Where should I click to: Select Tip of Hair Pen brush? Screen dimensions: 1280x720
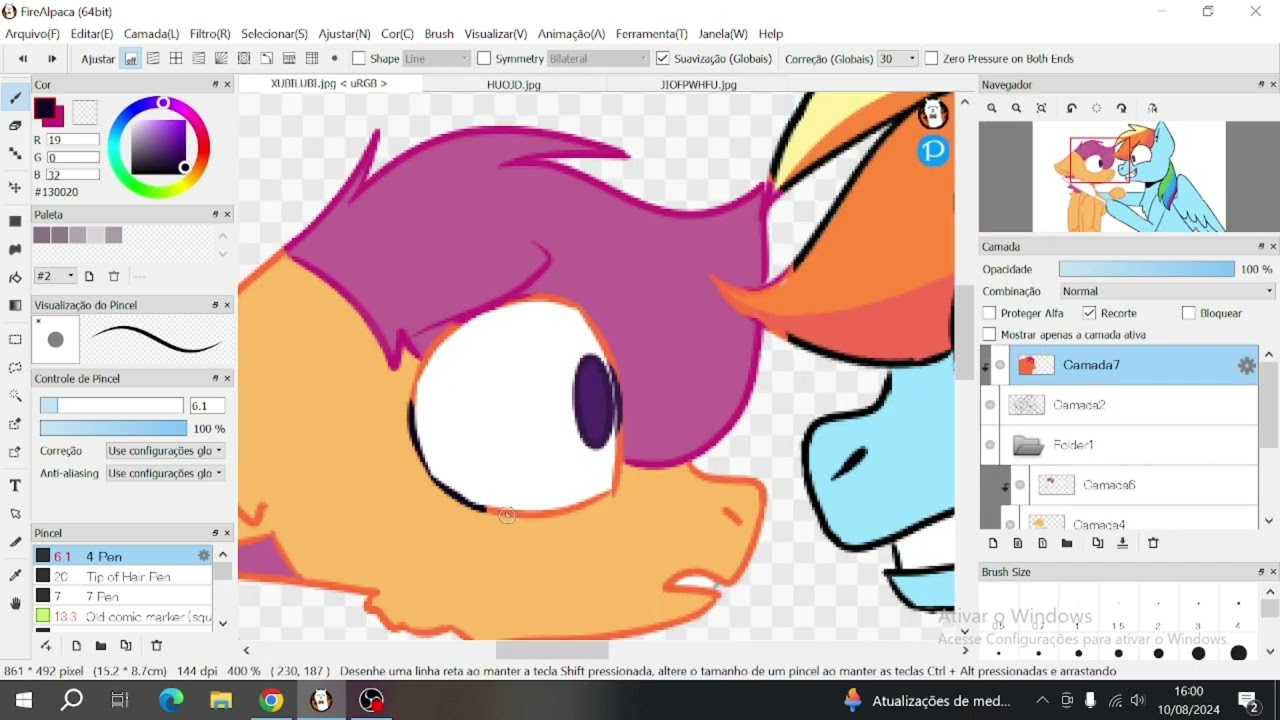(123, 576)
